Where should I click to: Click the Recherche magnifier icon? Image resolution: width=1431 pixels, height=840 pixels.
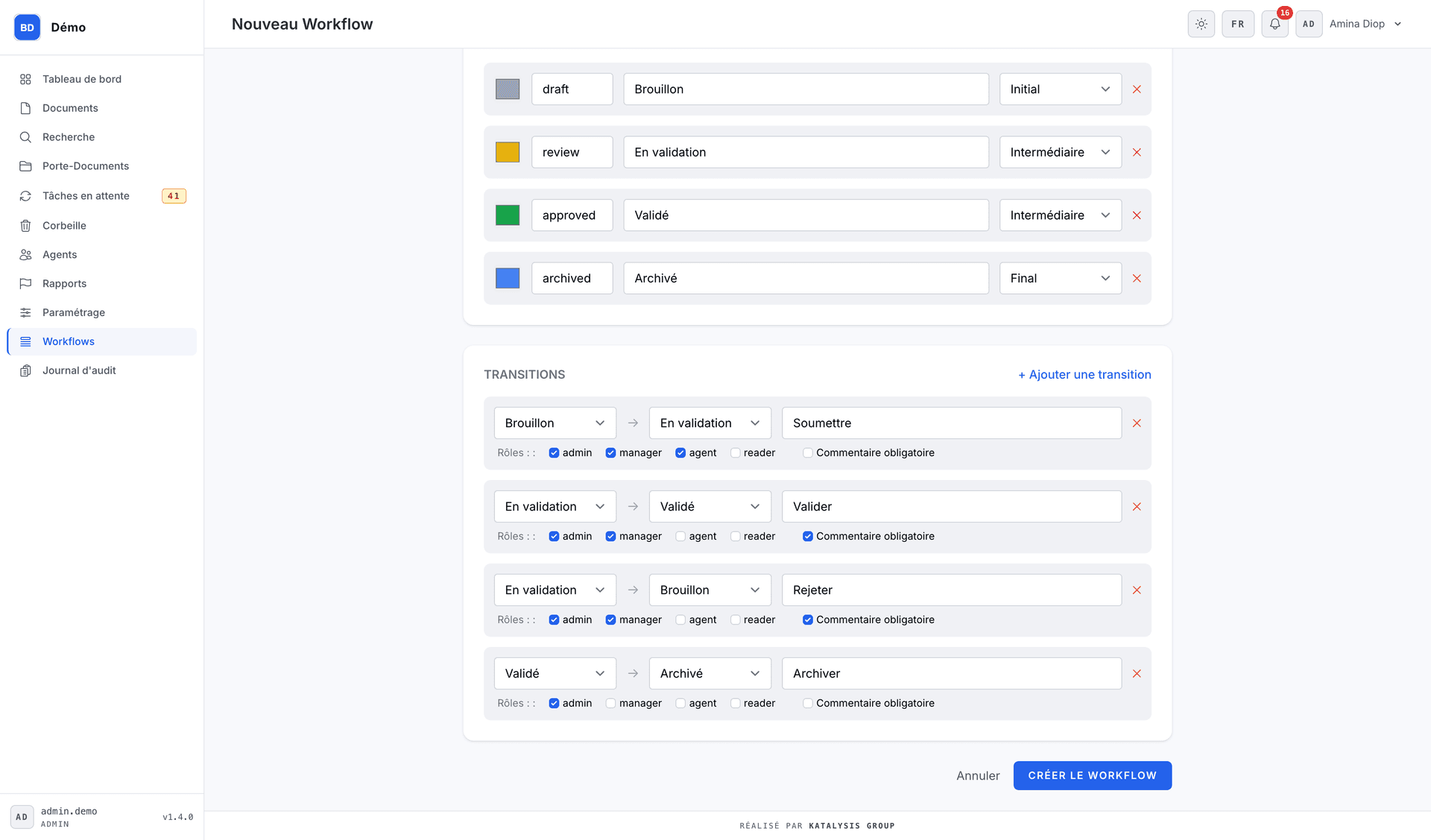point(25,137)
